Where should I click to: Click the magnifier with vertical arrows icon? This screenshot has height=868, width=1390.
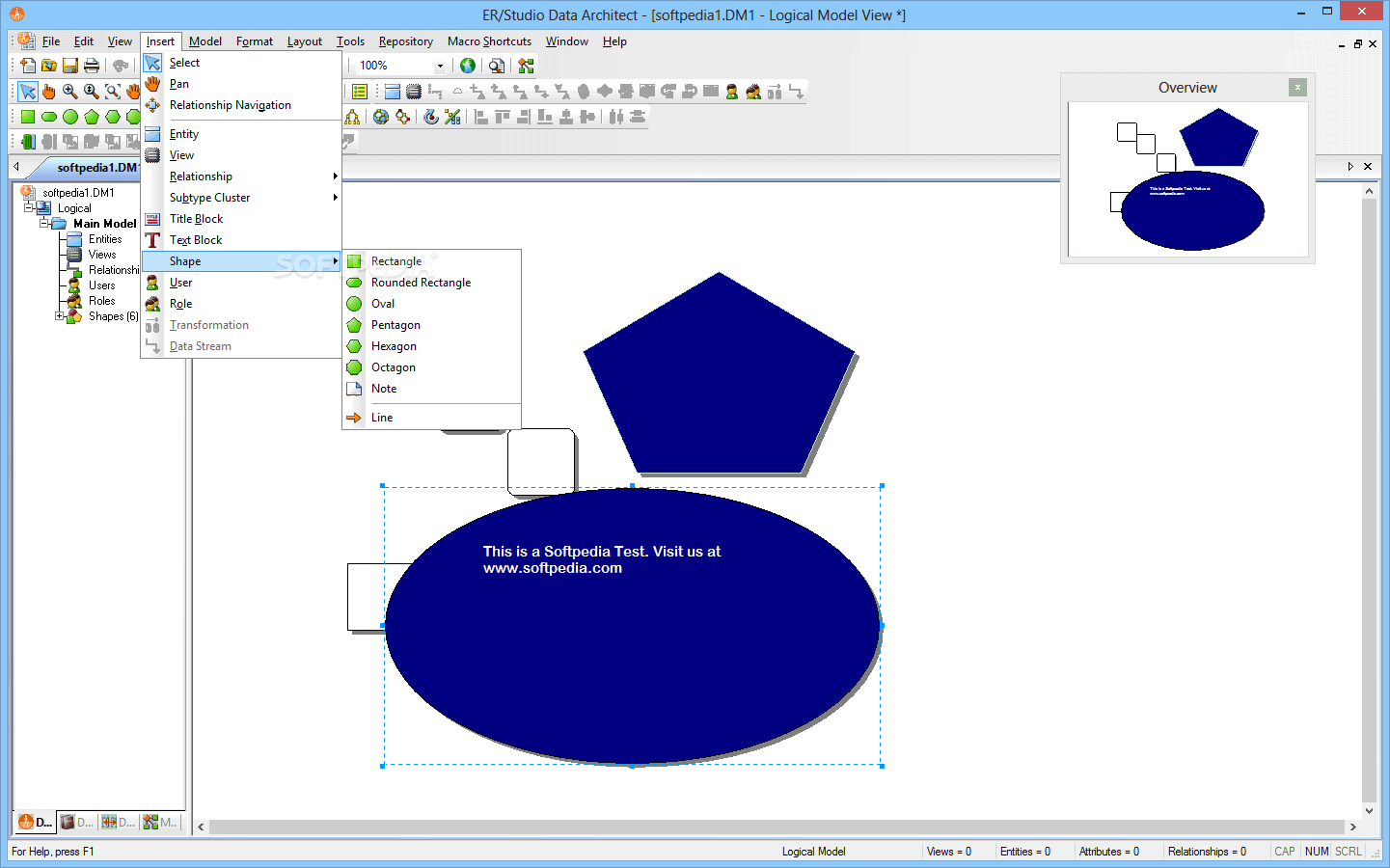pyautogui.click(x=92, y=92)
